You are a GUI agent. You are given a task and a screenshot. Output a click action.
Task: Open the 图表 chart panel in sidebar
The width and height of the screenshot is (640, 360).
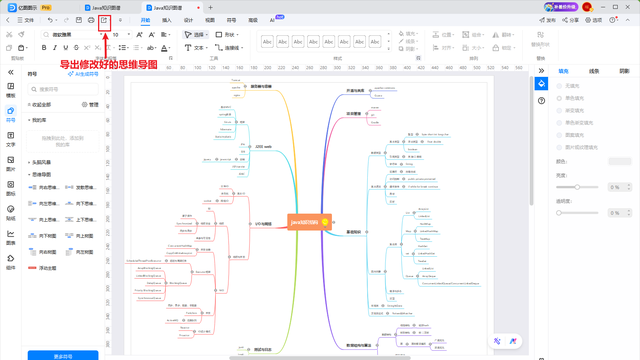pyautogui.click(x=11, y=237)
